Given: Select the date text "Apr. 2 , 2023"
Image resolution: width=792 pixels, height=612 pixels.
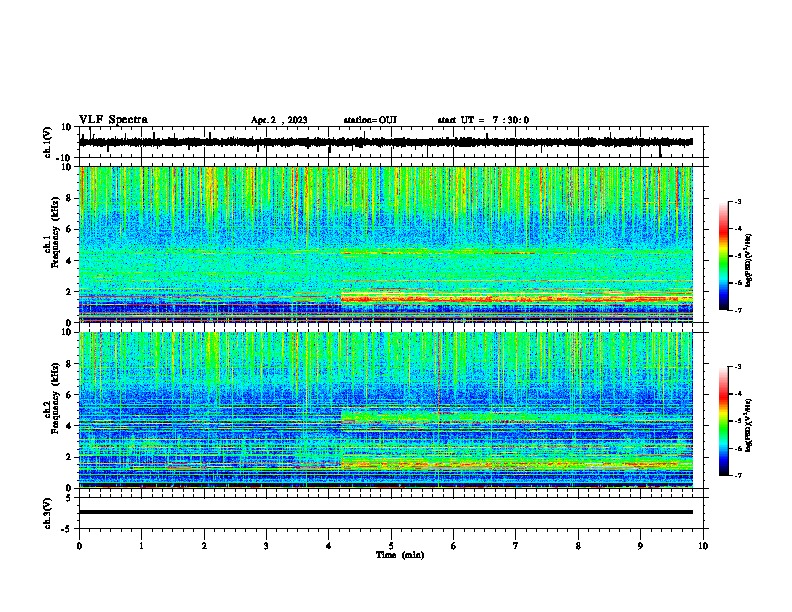Looking at the screenshot, I should pos(279,120).
